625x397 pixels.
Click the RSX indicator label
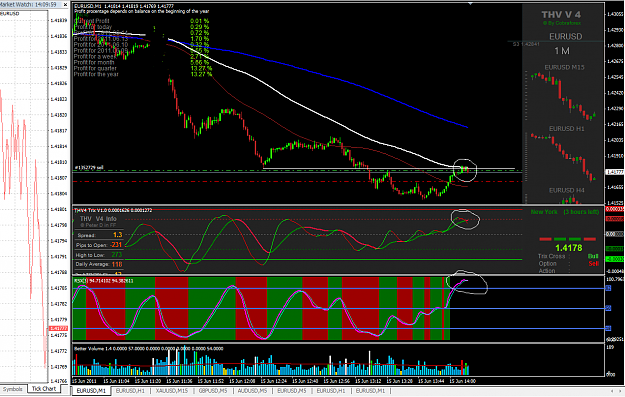pos(104,281)
